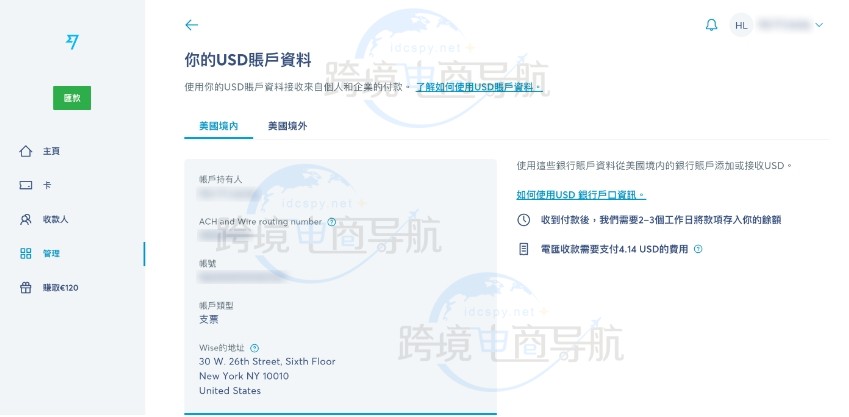Click address line United States
This screenshot has width=849, height=417.
[x=230, y=390]
